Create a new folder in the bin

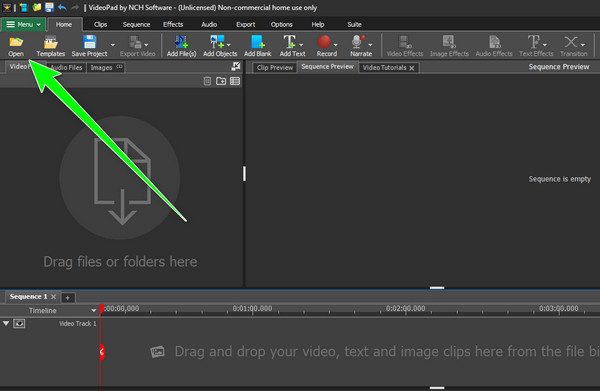point(221,81)
